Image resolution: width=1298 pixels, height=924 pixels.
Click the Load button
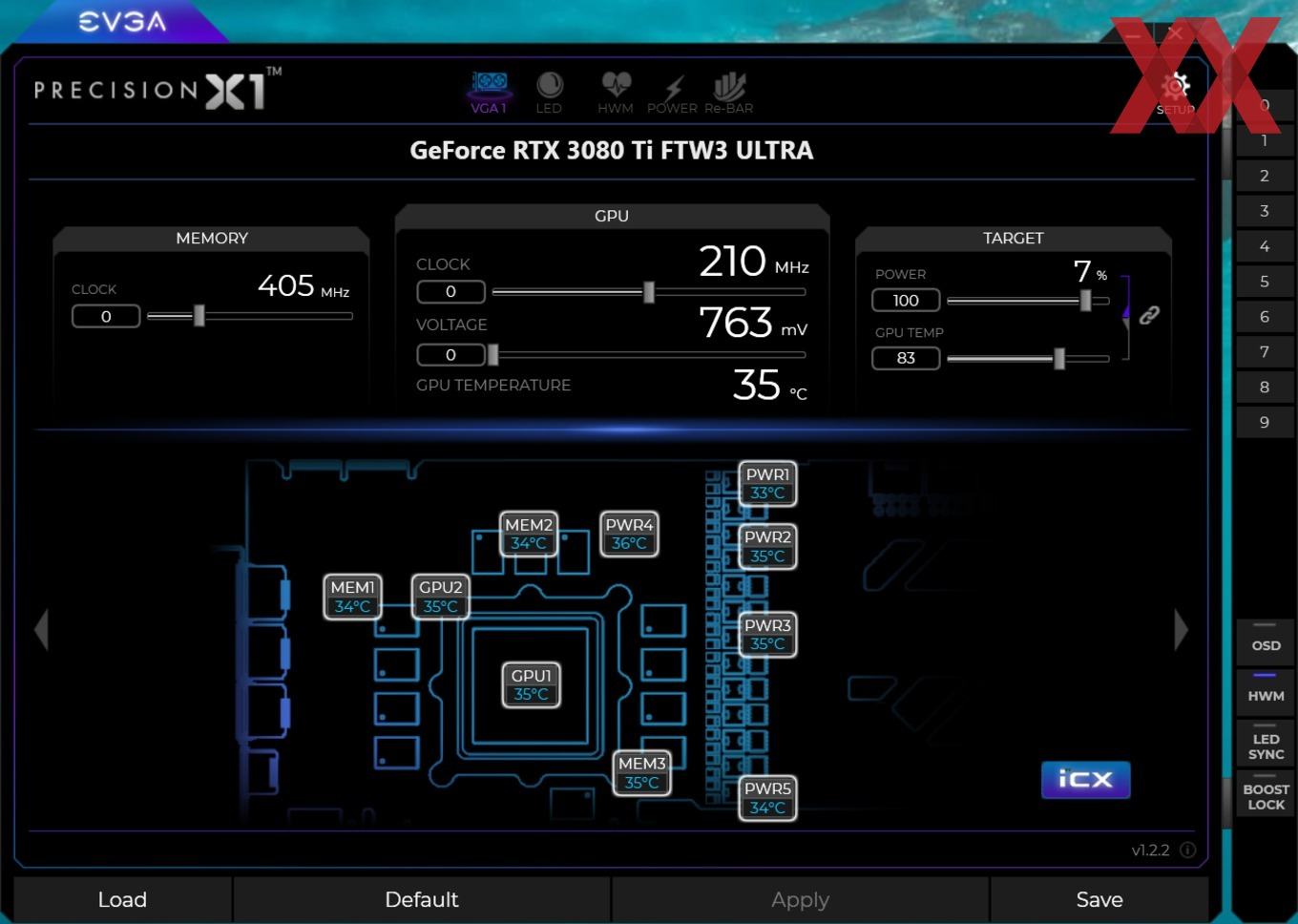click(122, 899)
